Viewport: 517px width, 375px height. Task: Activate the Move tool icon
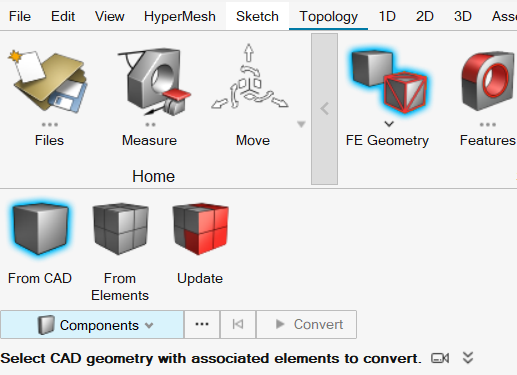pyautogui.click(x=250, y=77)
